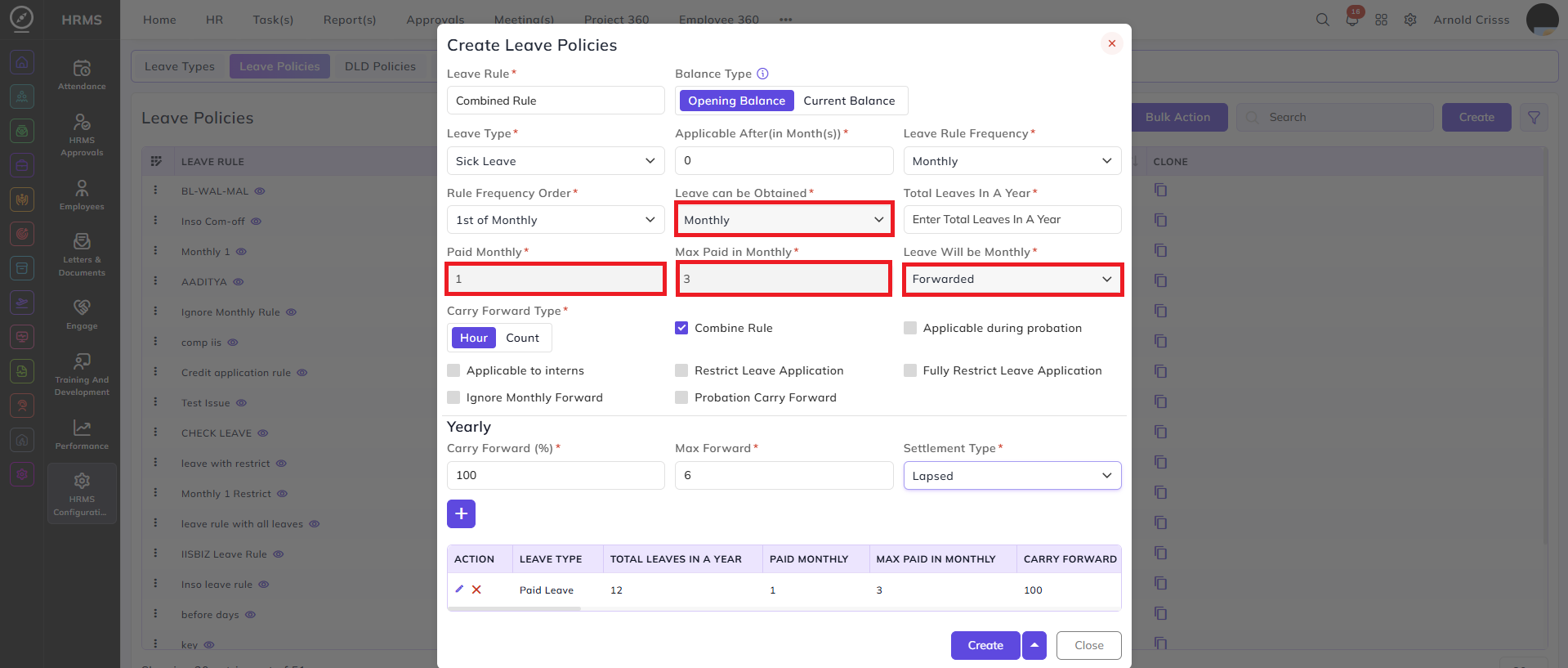This screenshot has height=668, width=1568.
Task: Open the Home menu
Action: pos(159,20)
